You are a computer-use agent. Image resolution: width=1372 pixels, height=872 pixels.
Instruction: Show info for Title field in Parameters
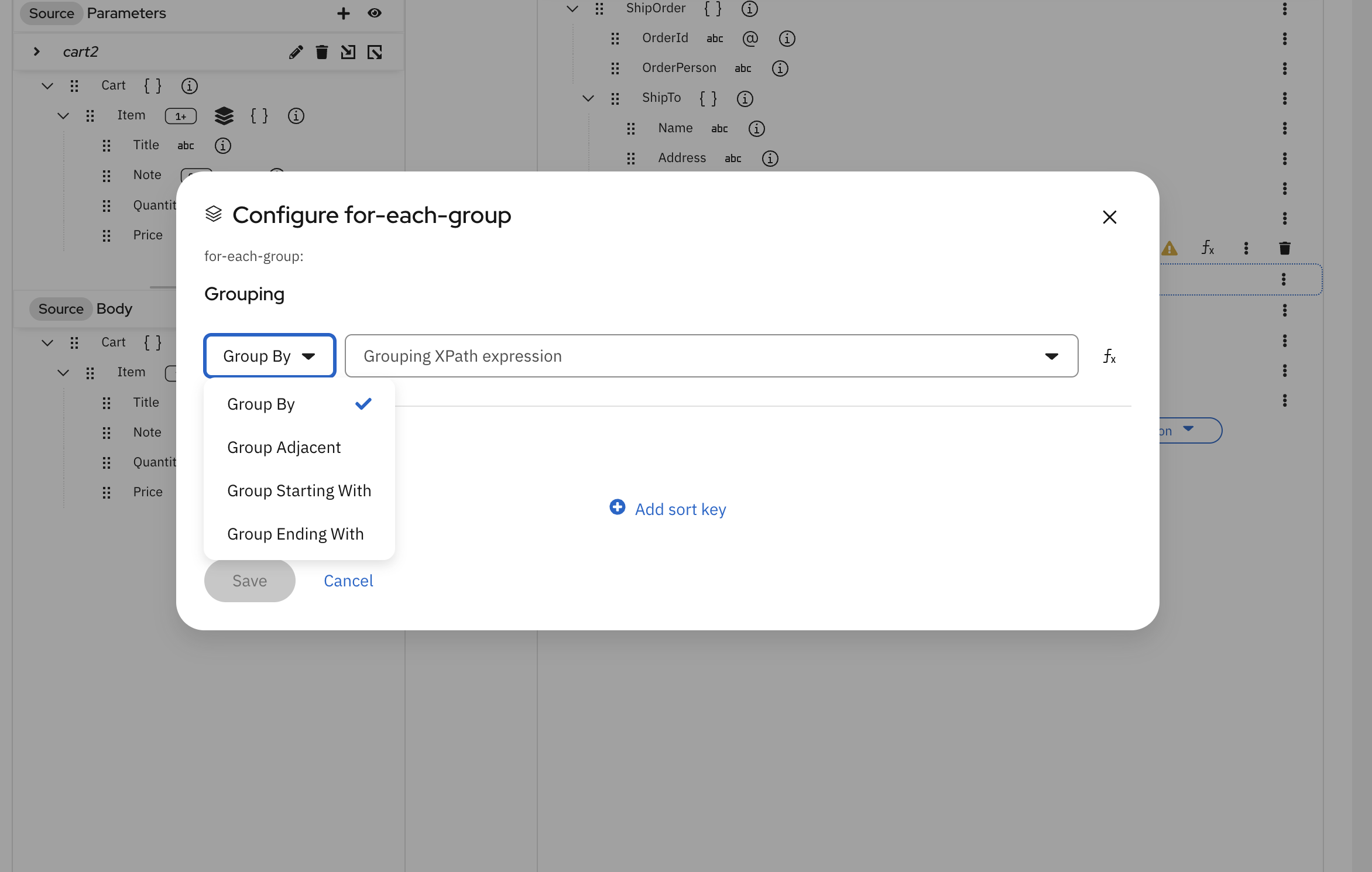[222, 146]
